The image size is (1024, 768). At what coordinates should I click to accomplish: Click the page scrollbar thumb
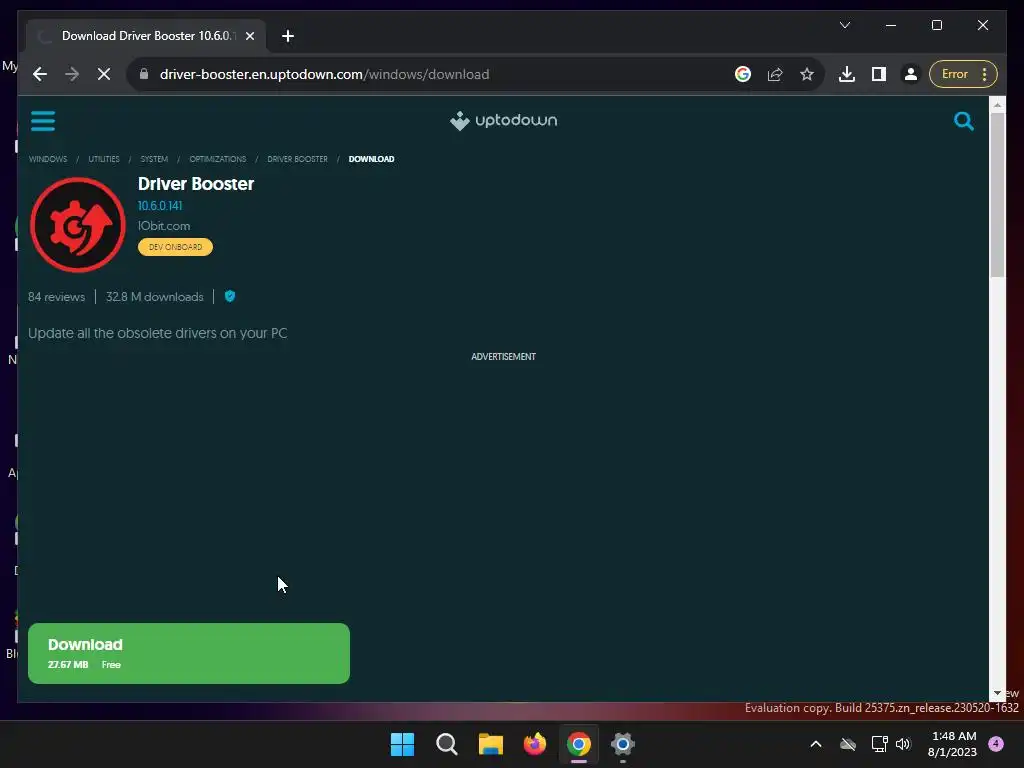[x=997, y=195]
